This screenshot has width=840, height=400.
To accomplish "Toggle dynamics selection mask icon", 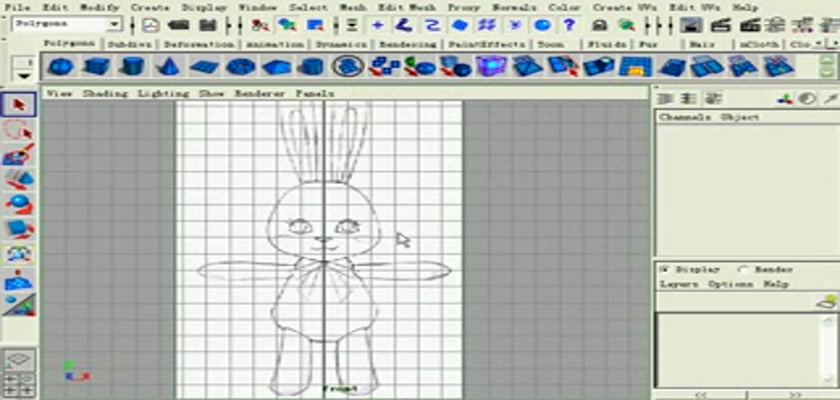I will coord(515,25).
